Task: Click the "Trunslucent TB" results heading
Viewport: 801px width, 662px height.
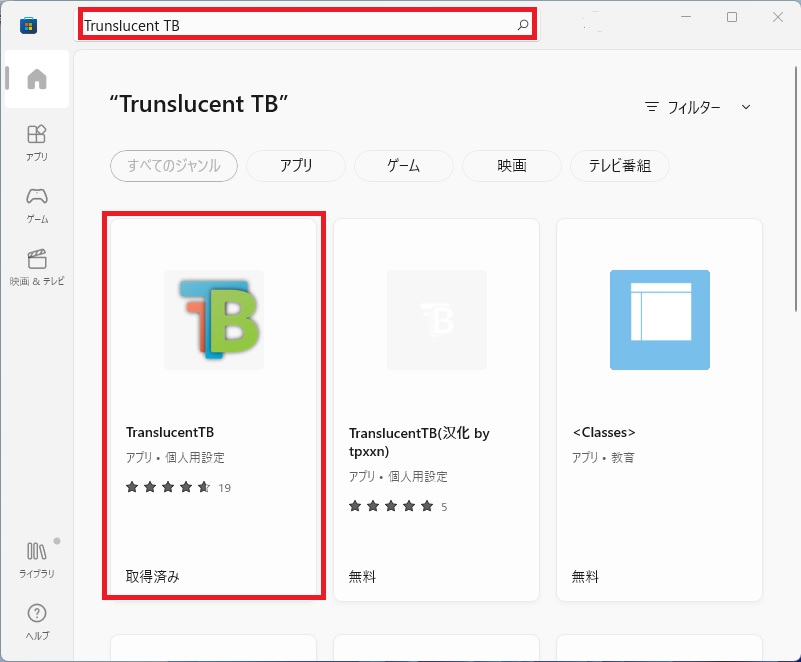Action: pyautogui.click(x=199, y=104)
